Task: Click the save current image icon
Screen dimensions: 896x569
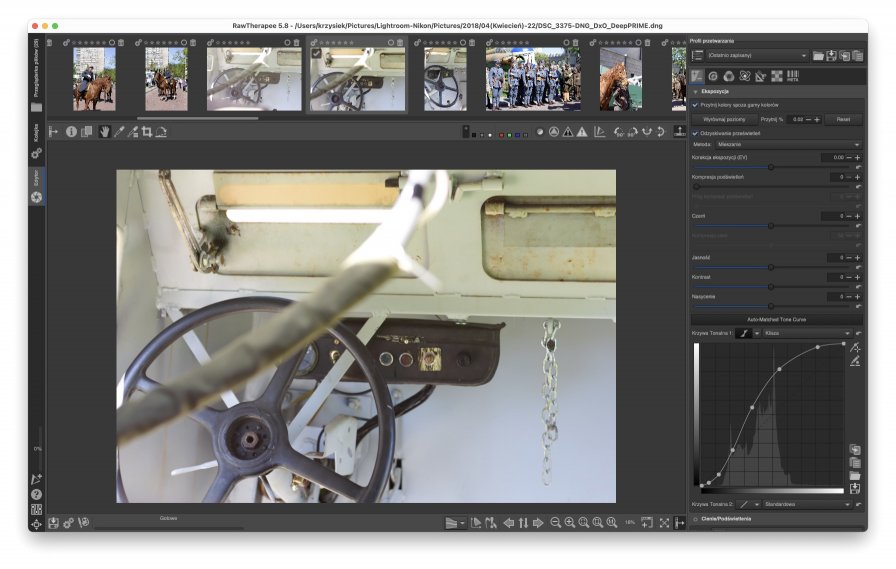Action: (x=54, y=523)
